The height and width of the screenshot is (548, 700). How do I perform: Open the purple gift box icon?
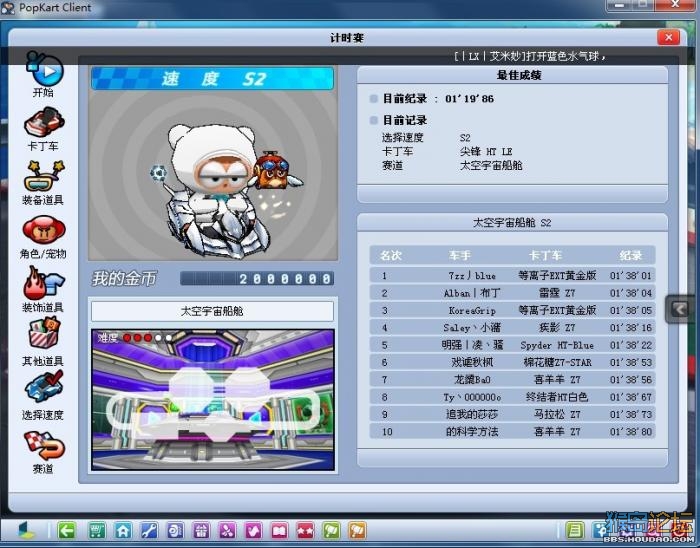click(201, 531)
